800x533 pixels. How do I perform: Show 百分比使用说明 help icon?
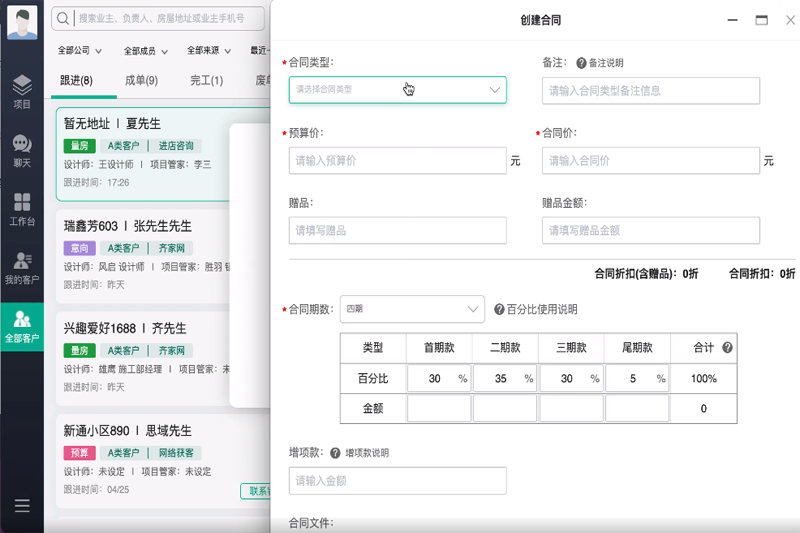point(499,309)
